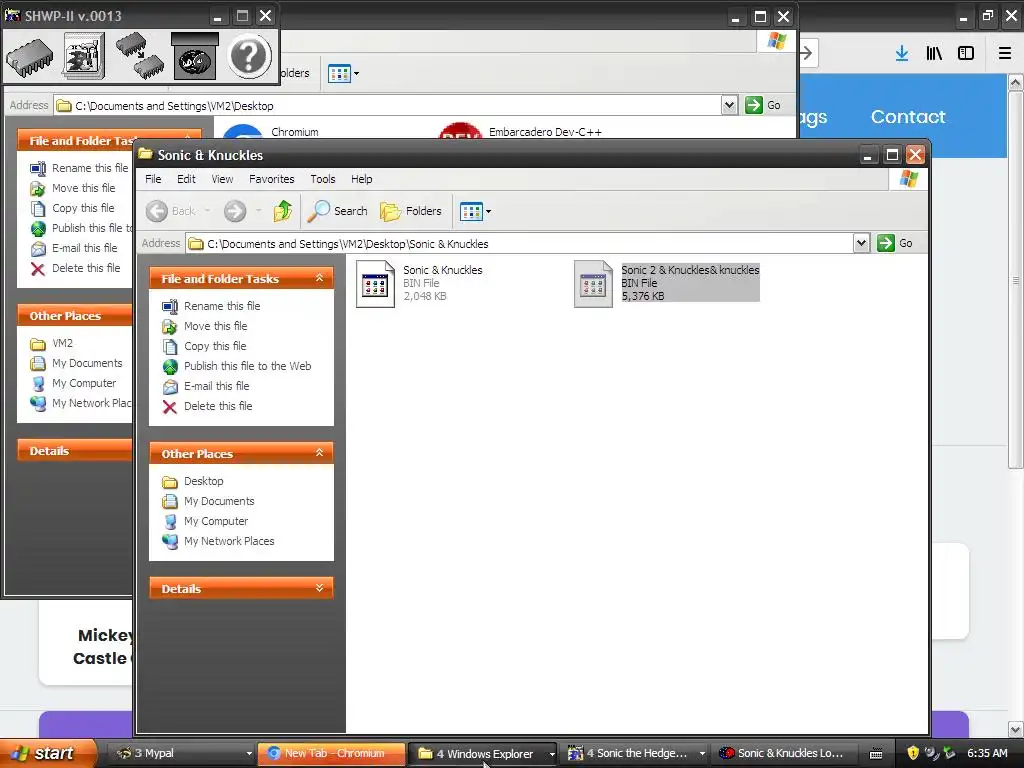Open the 4 Sonic the Hedgehog taskbar group
Image resolution: width=1024 pixels, height=768 pixels.
635,754
